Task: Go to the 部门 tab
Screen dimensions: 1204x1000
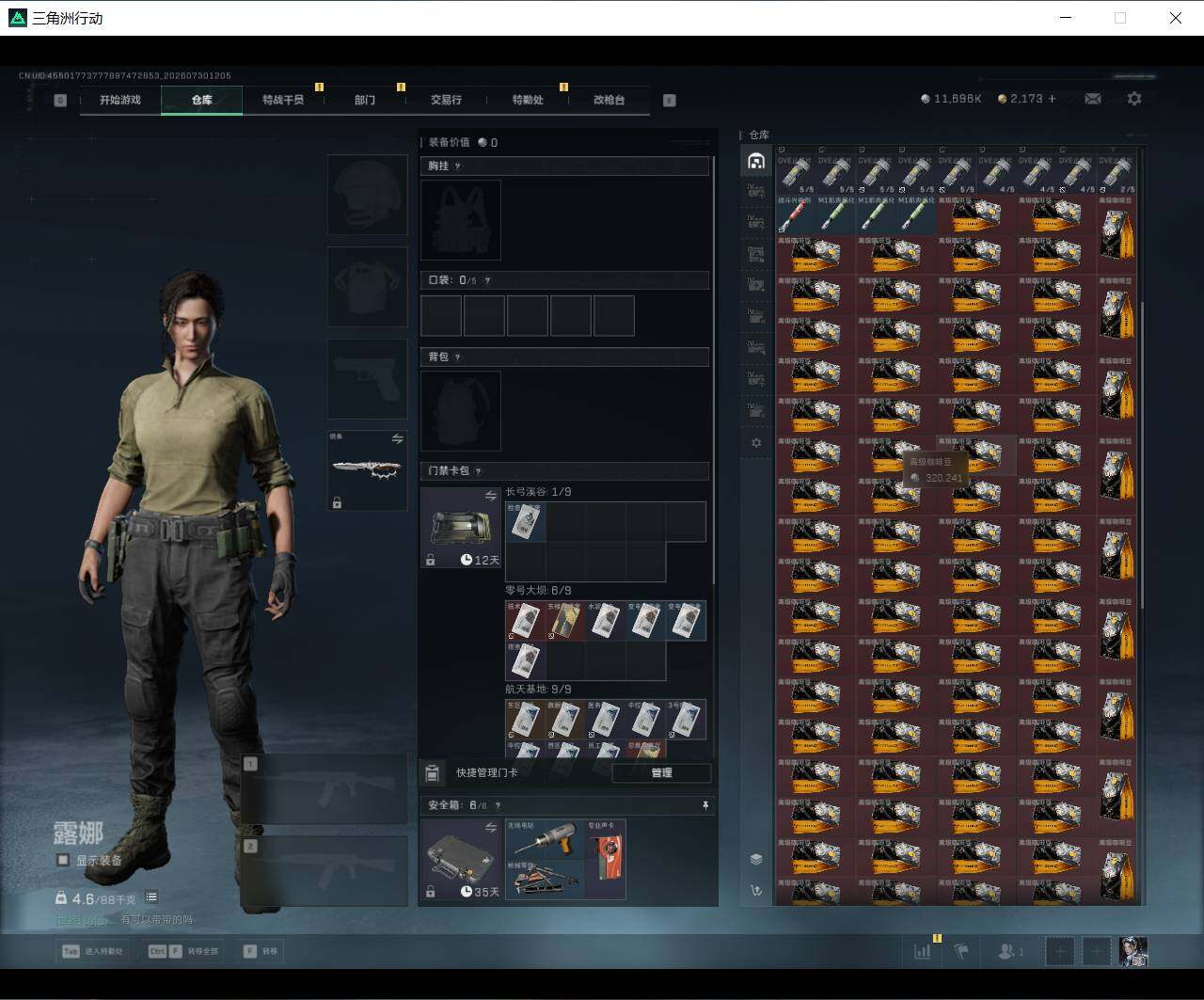Action: 365,100
